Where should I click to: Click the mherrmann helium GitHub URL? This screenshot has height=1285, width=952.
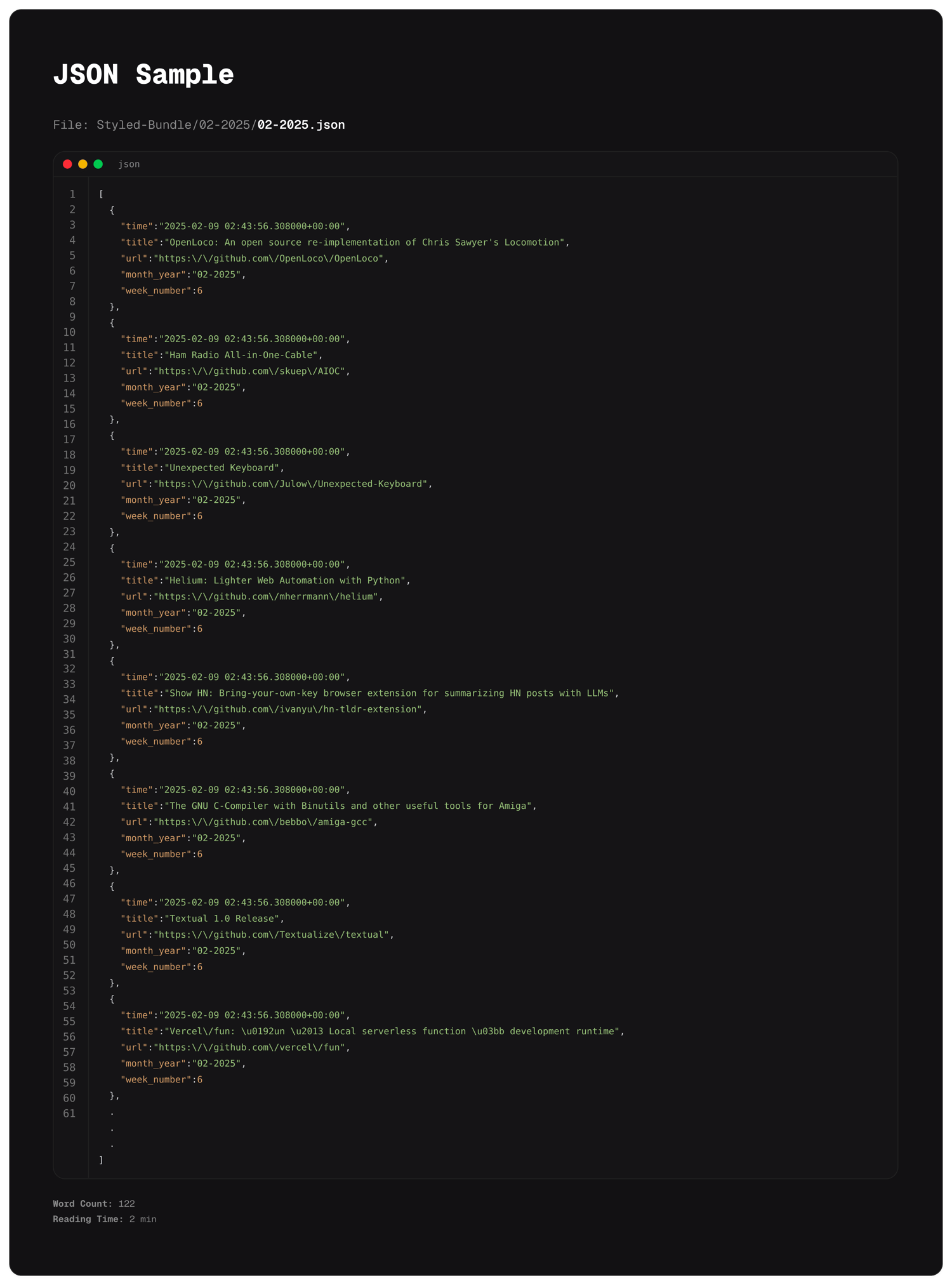tap(268, 597)
